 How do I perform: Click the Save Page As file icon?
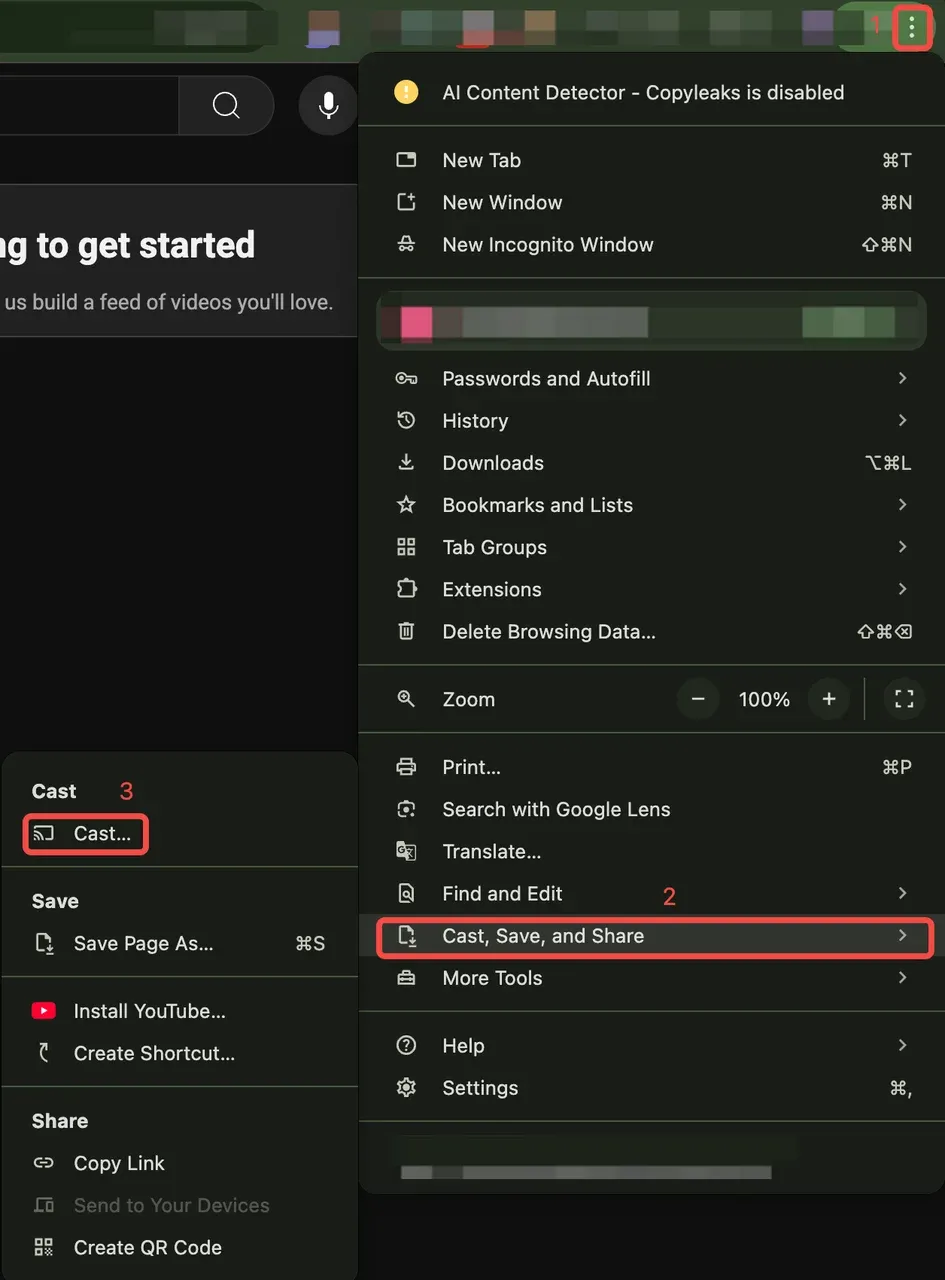(44, 943)
